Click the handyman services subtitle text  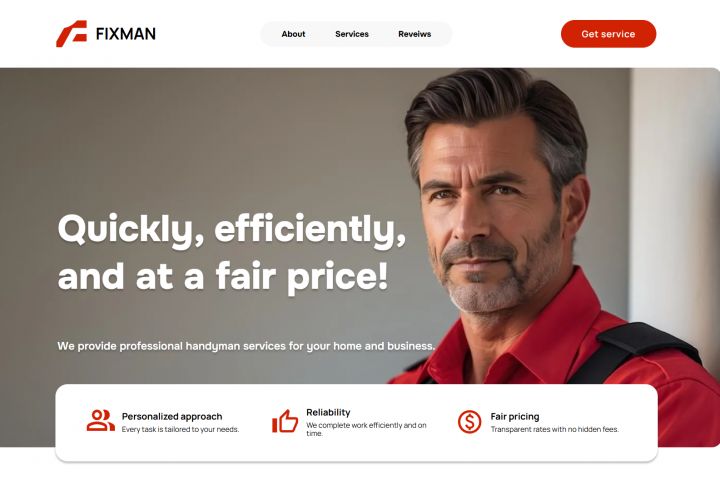click(246, 346)
